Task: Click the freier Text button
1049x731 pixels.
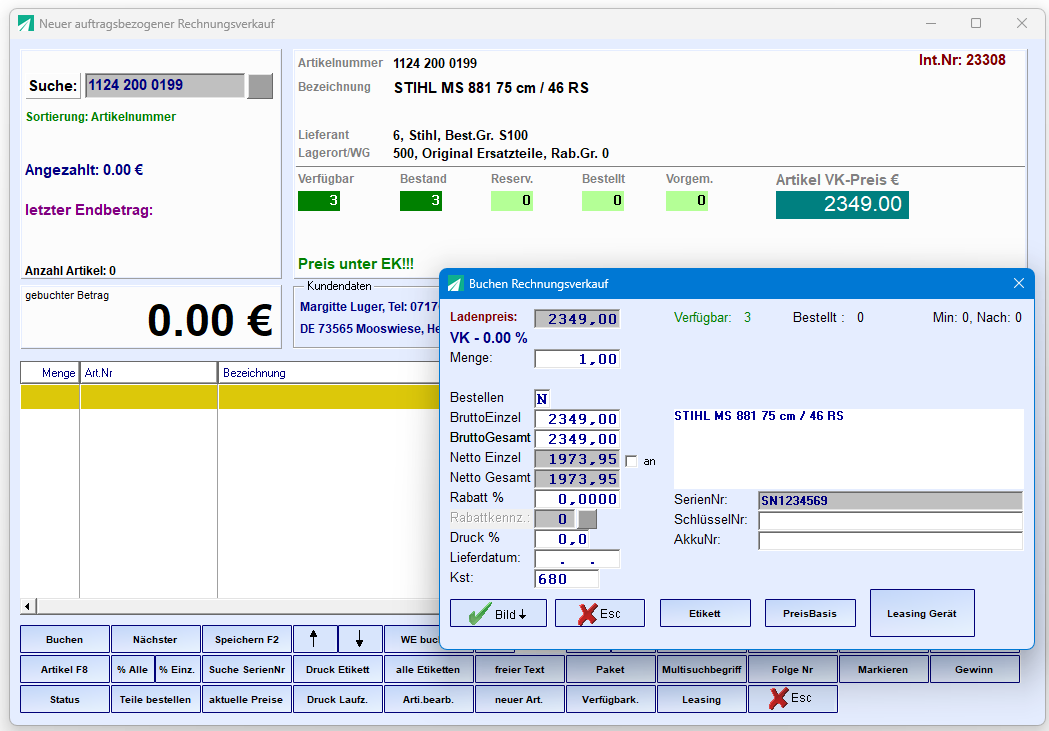Action: pos(520,669)
